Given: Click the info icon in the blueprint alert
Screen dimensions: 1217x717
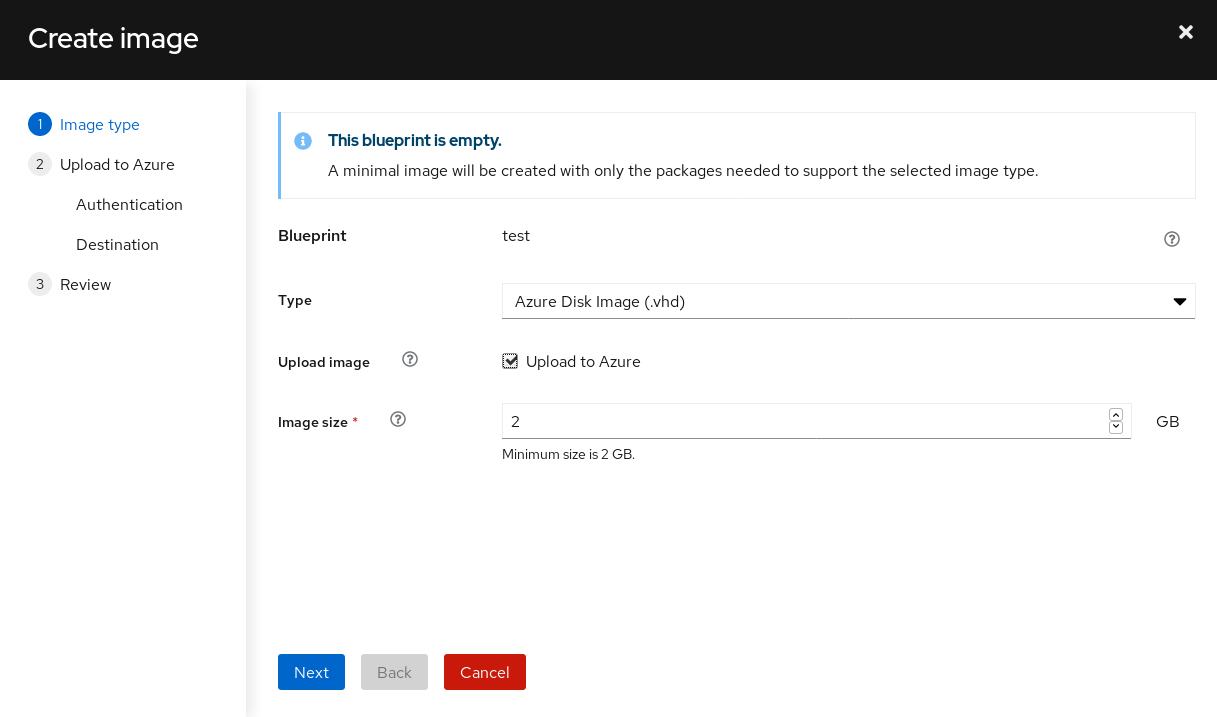Looking at the screenshot, I should [x=303, y=141].
